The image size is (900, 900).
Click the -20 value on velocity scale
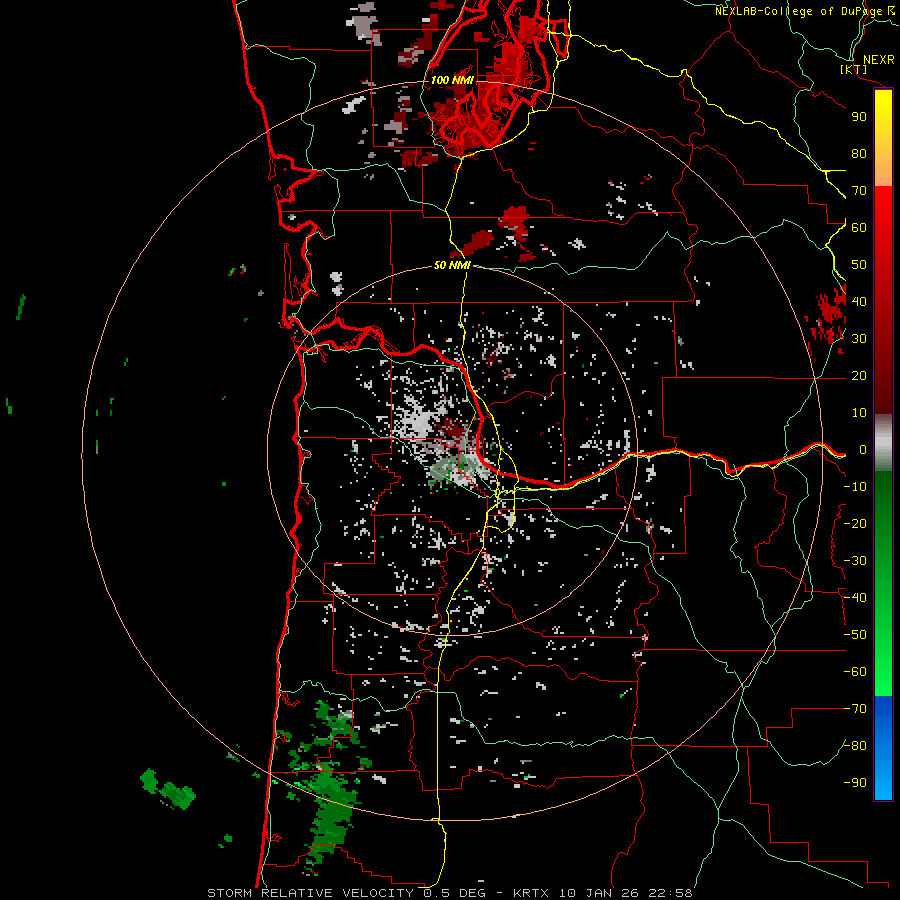point(855,523)
